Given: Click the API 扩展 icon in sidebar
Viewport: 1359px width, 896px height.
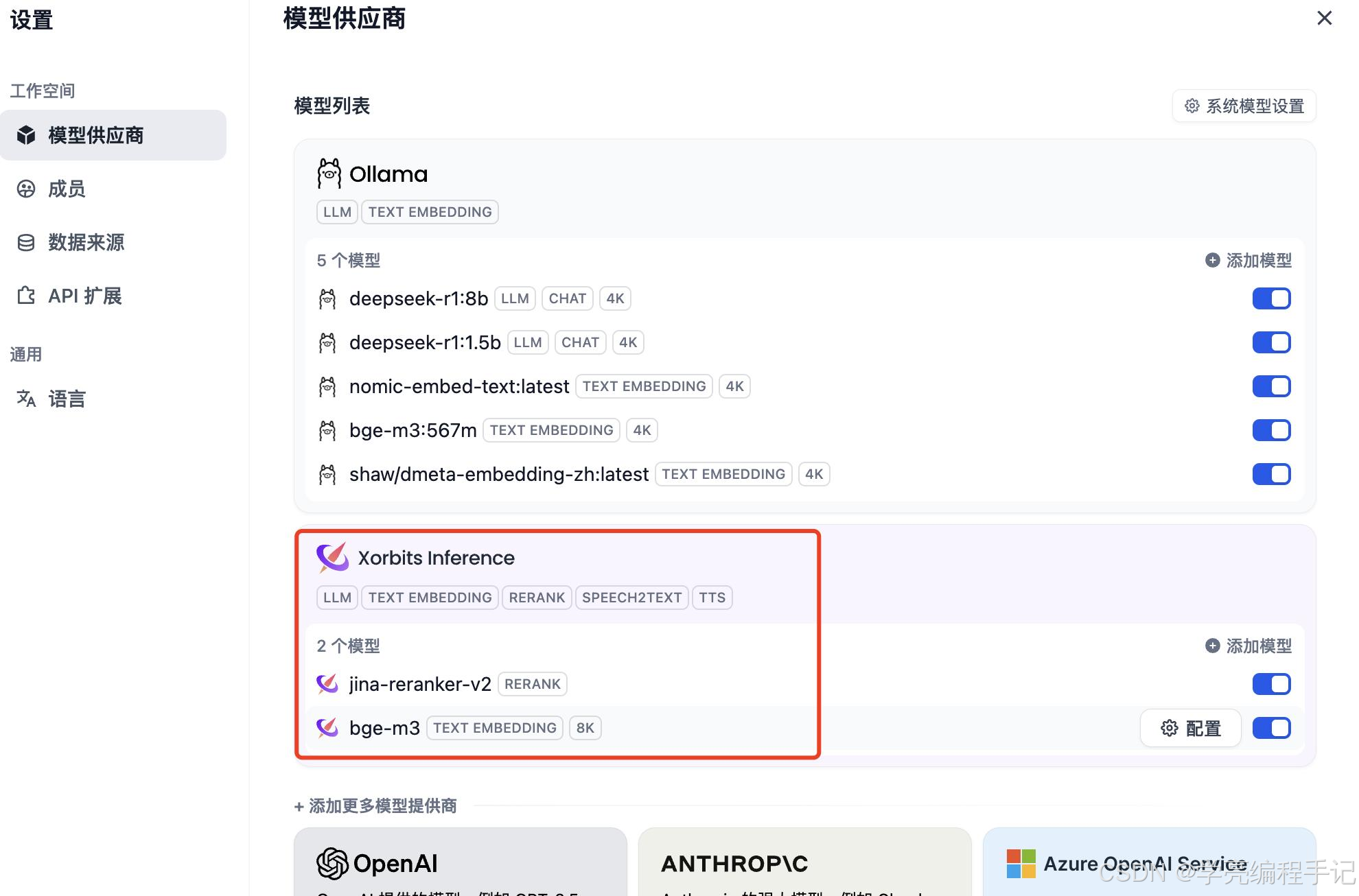Looking at the screenshot, I should pyautogui.click(x=25, y=296).
